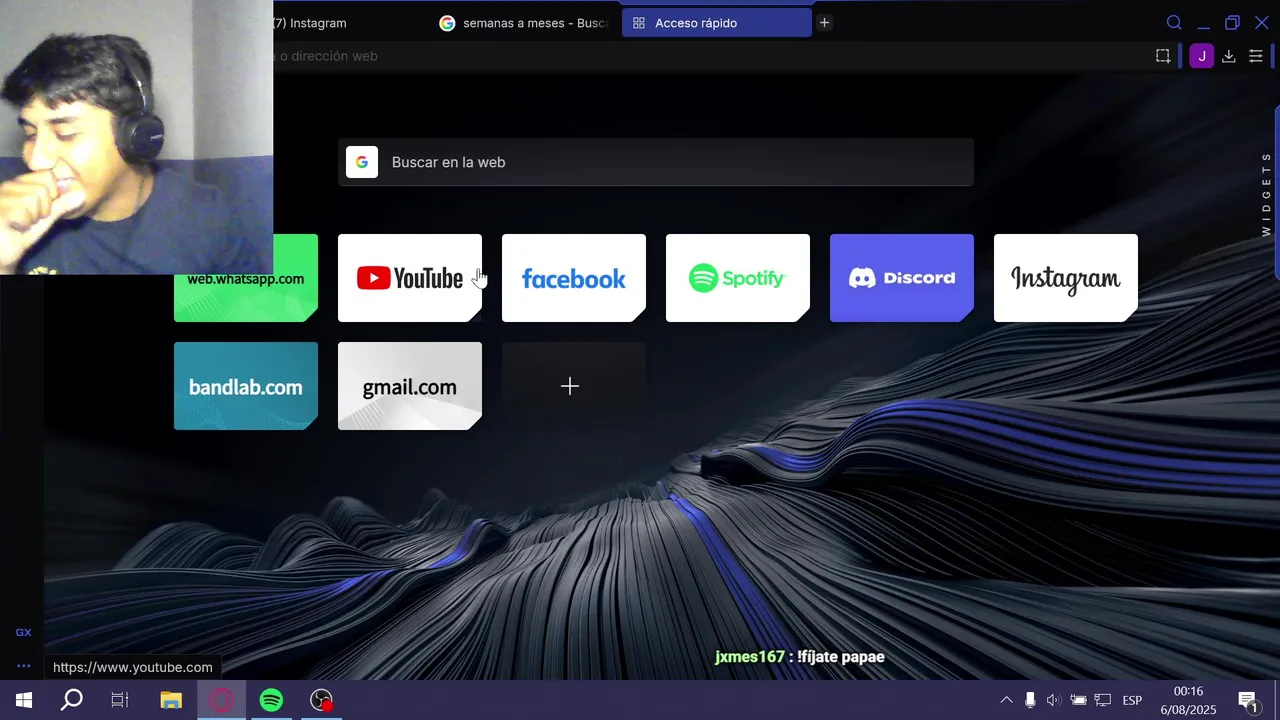
Task: Open the Instagram speed dial tile
Action: click(x=1066, y=278)
